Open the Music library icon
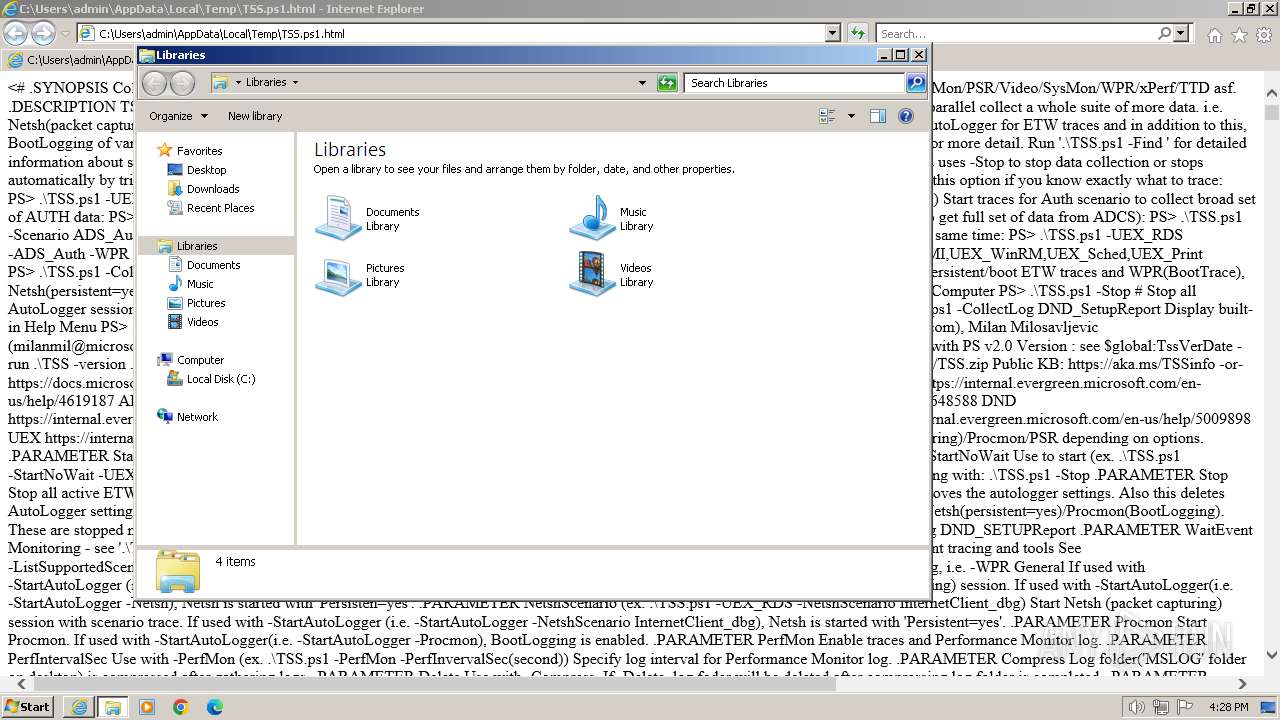Image resolution: width=1280 pixels, height=720 pixels. [592, 218]
